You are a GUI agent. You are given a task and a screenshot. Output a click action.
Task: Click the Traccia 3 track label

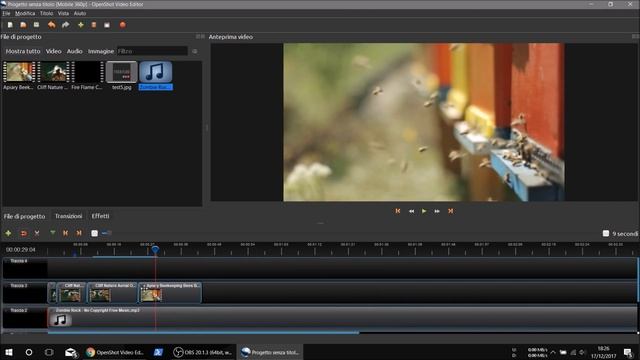19,286
